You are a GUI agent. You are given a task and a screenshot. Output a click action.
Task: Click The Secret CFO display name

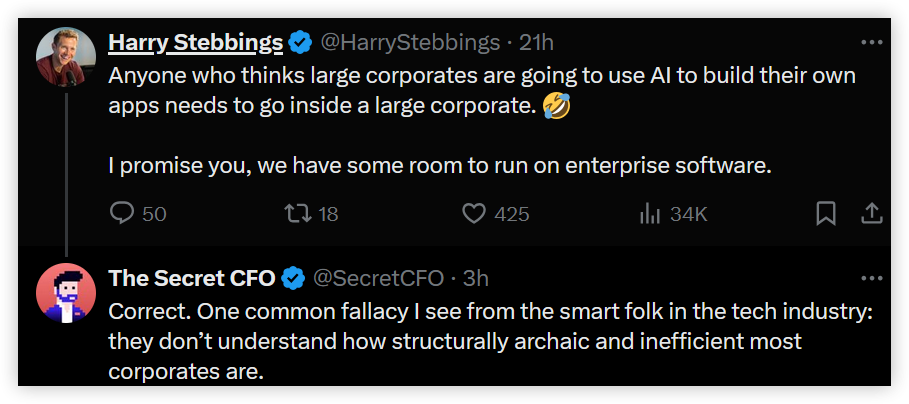[x=192, y=277]
